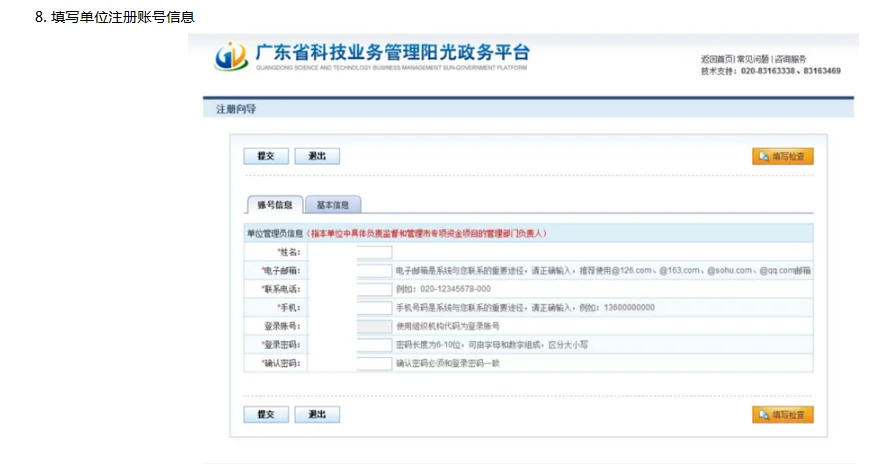
Task: Open the 咨询服务 link
Action: coord(790,59)
